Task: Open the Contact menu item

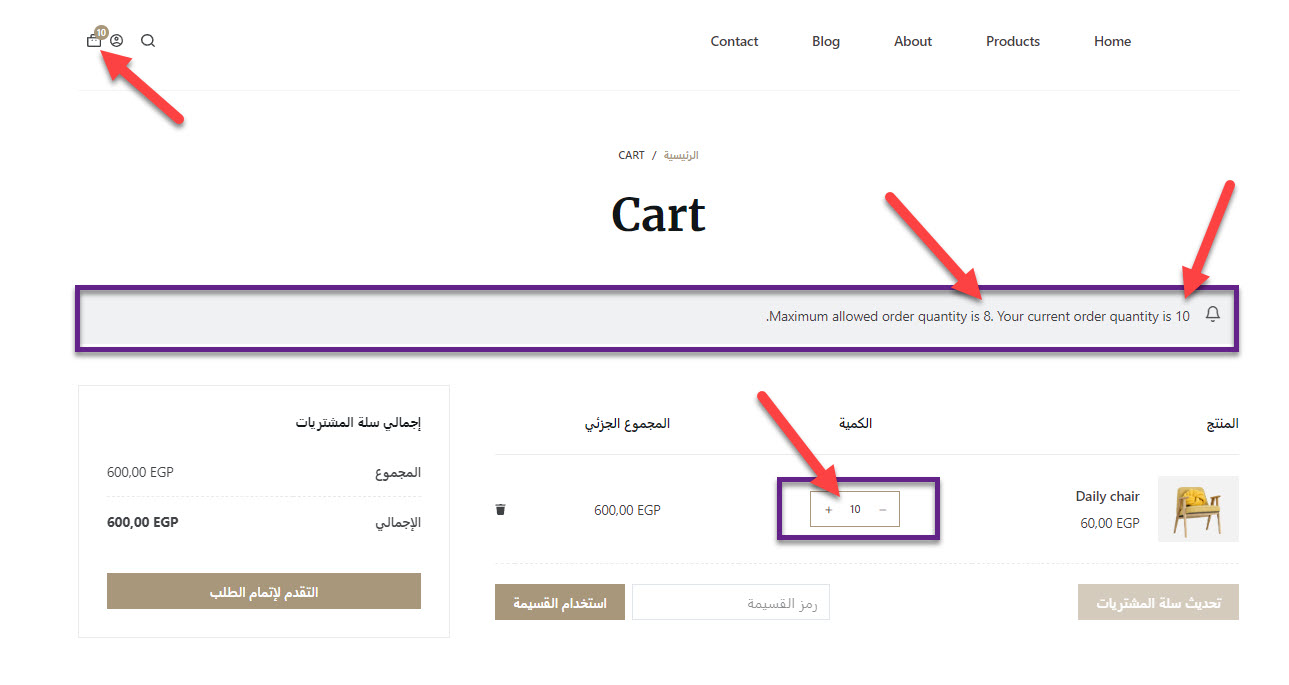Action: point(734,41)
